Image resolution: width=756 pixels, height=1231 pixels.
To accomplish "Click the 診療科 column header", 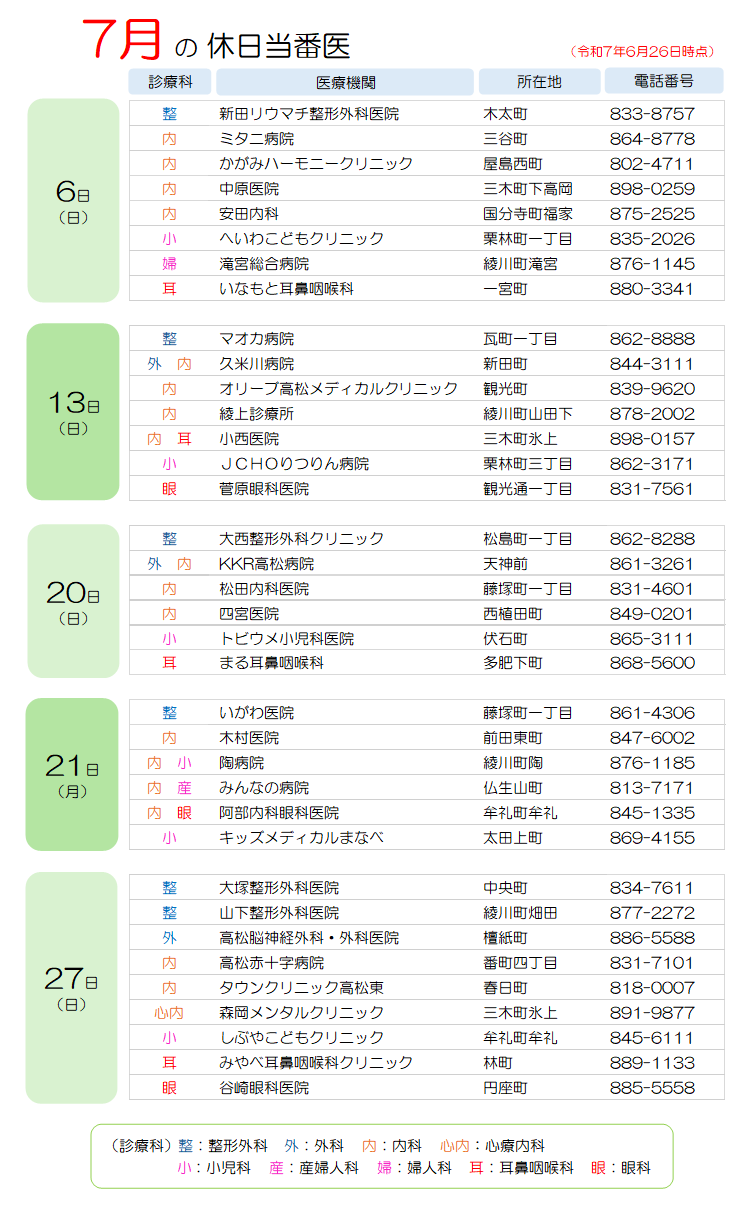I will point(170,82).
